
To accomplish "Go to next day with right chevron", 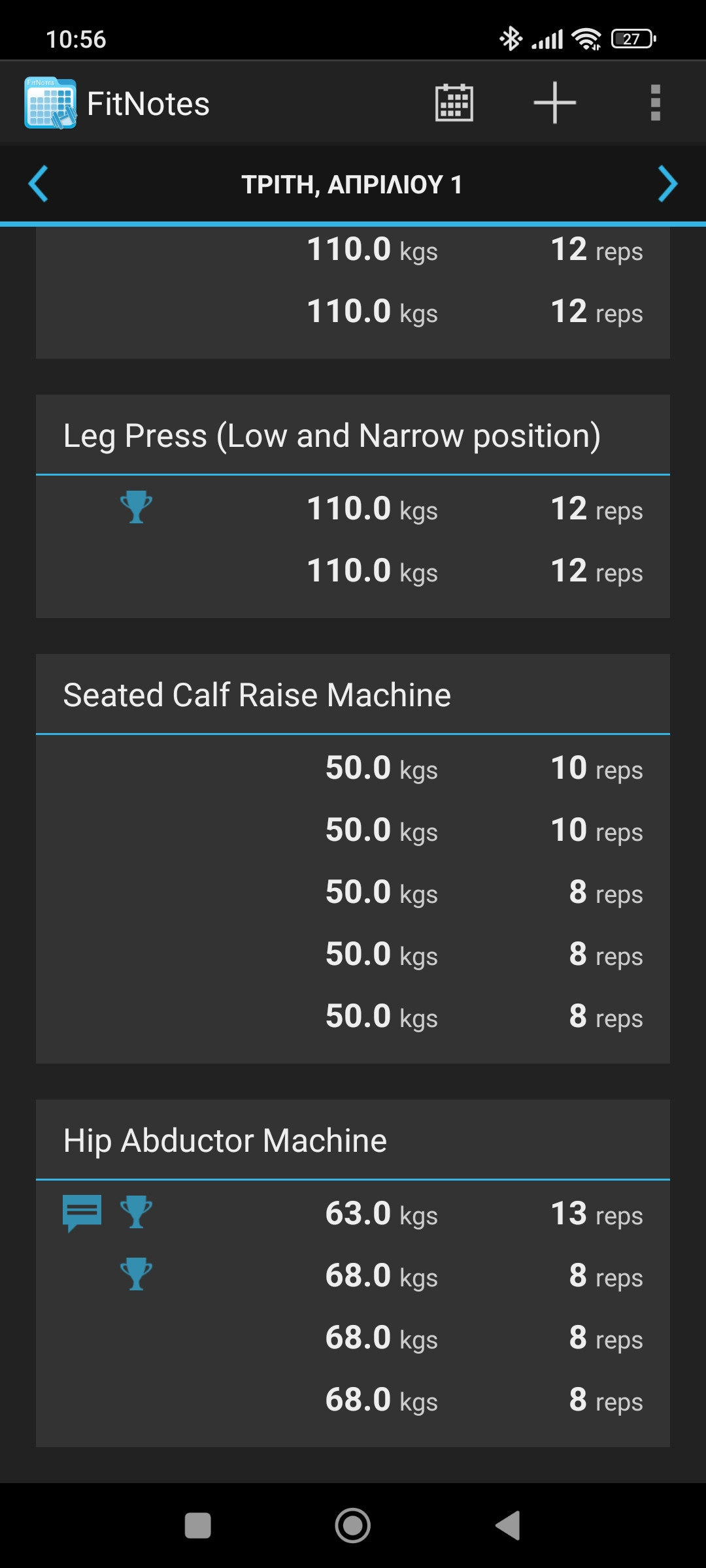I will pos(667,184).
